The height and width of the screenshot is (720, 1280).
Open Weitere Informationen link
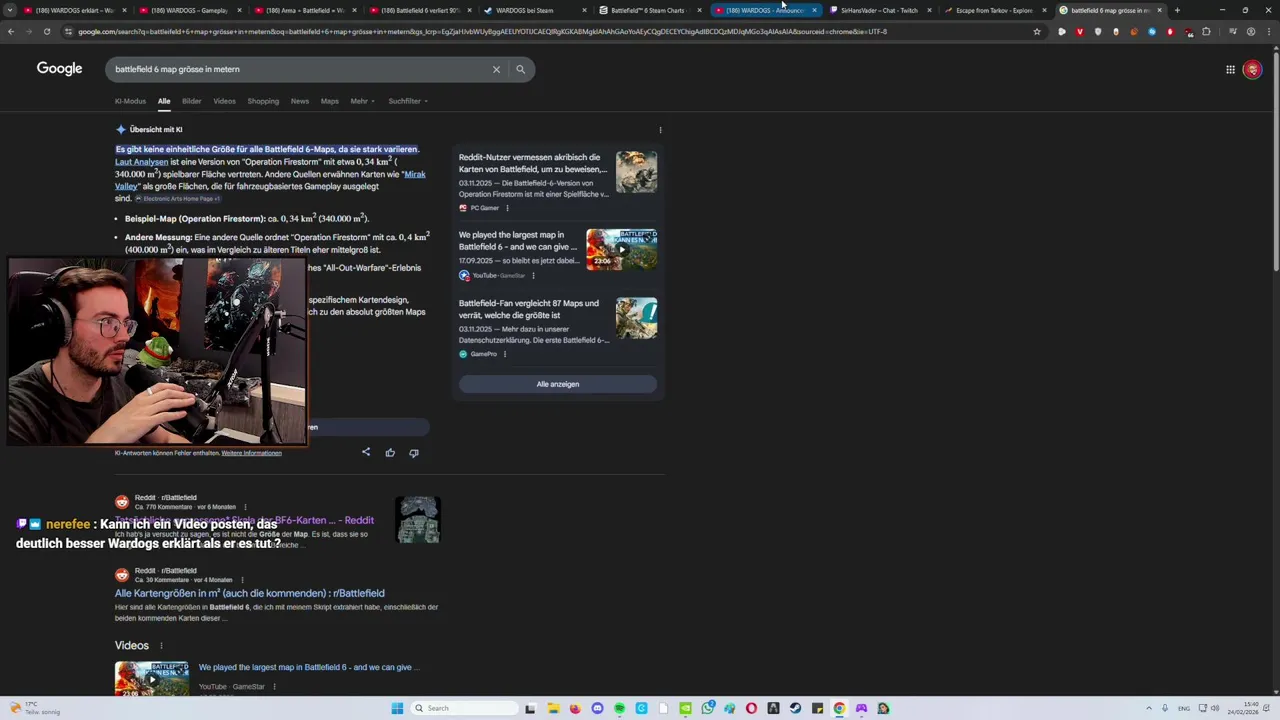click(251, 453)
